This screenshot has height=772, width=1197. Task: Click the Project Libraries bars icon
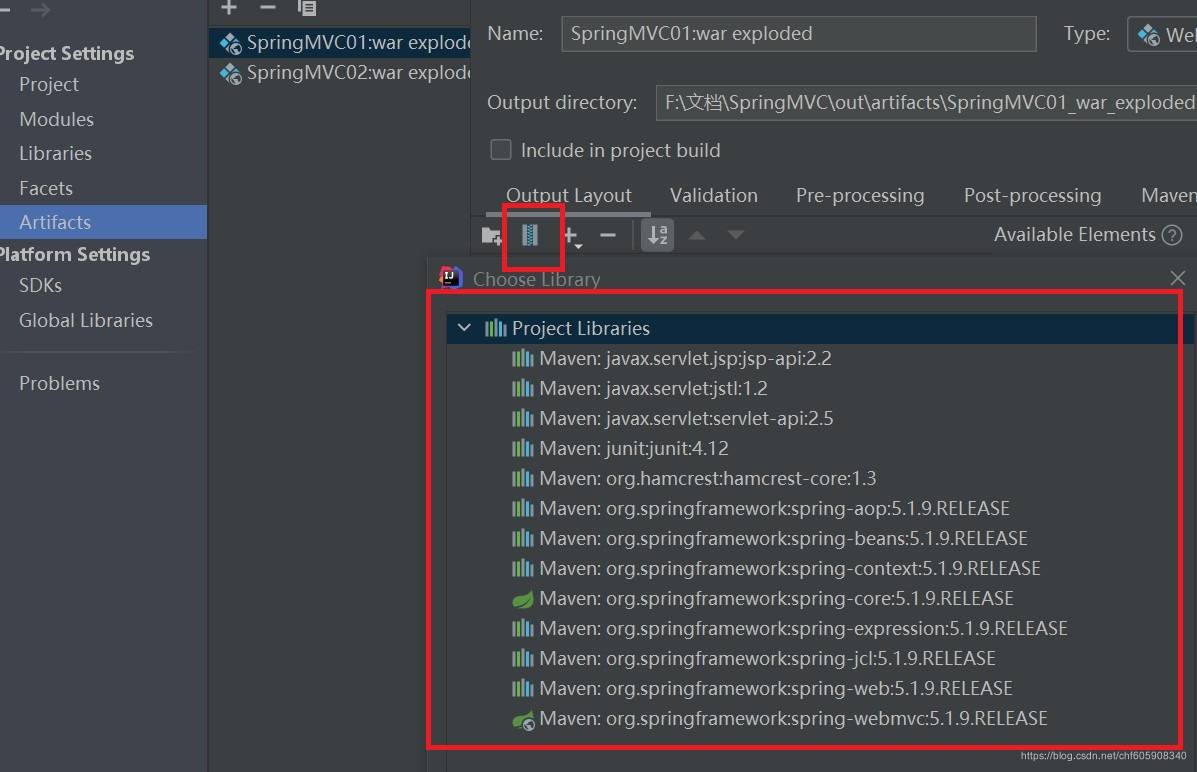click(495, 328)
